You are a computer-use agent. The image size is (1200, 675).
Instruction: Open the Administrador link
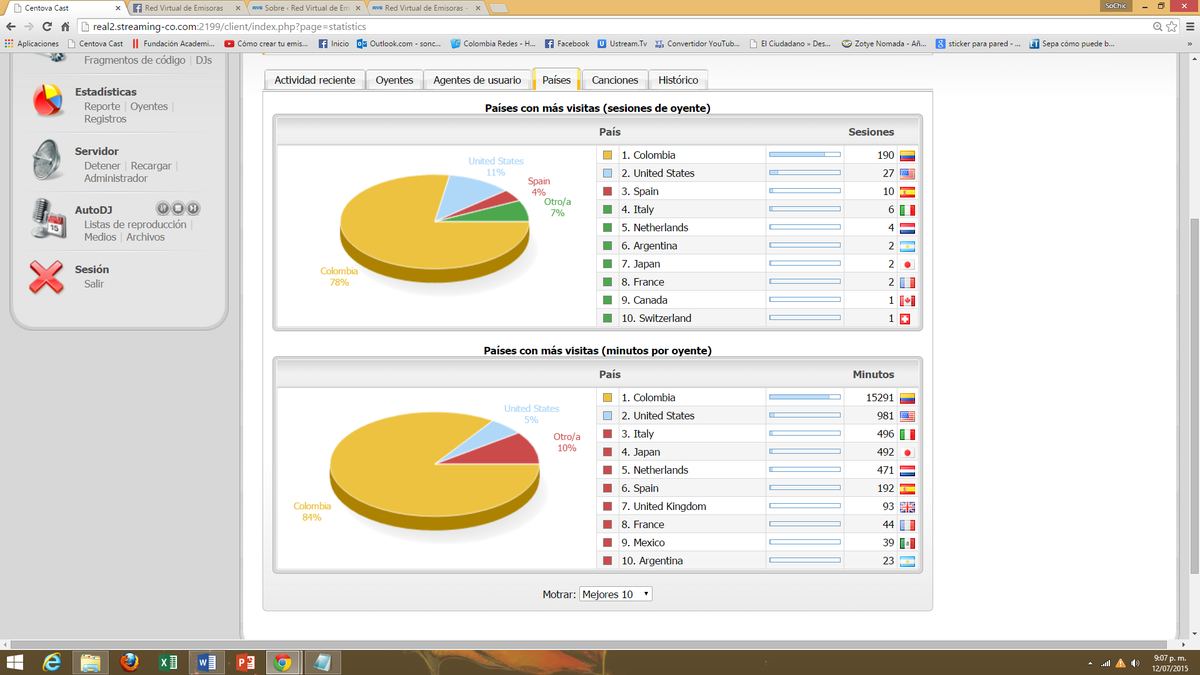116,179
